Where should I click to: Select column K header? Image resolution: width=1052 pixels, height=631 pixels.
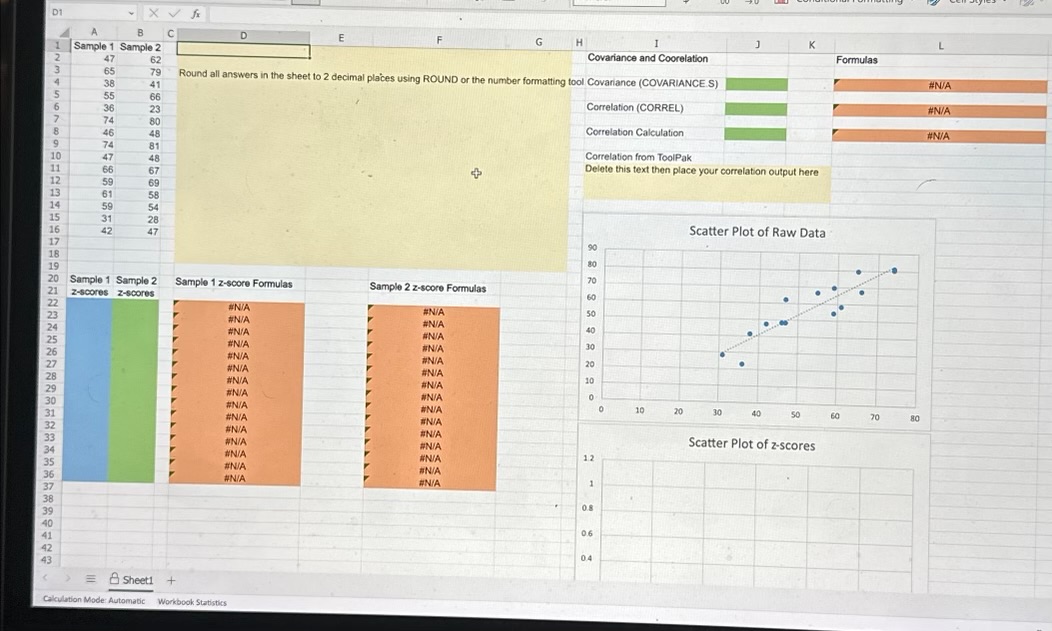(x=811, y=45)
